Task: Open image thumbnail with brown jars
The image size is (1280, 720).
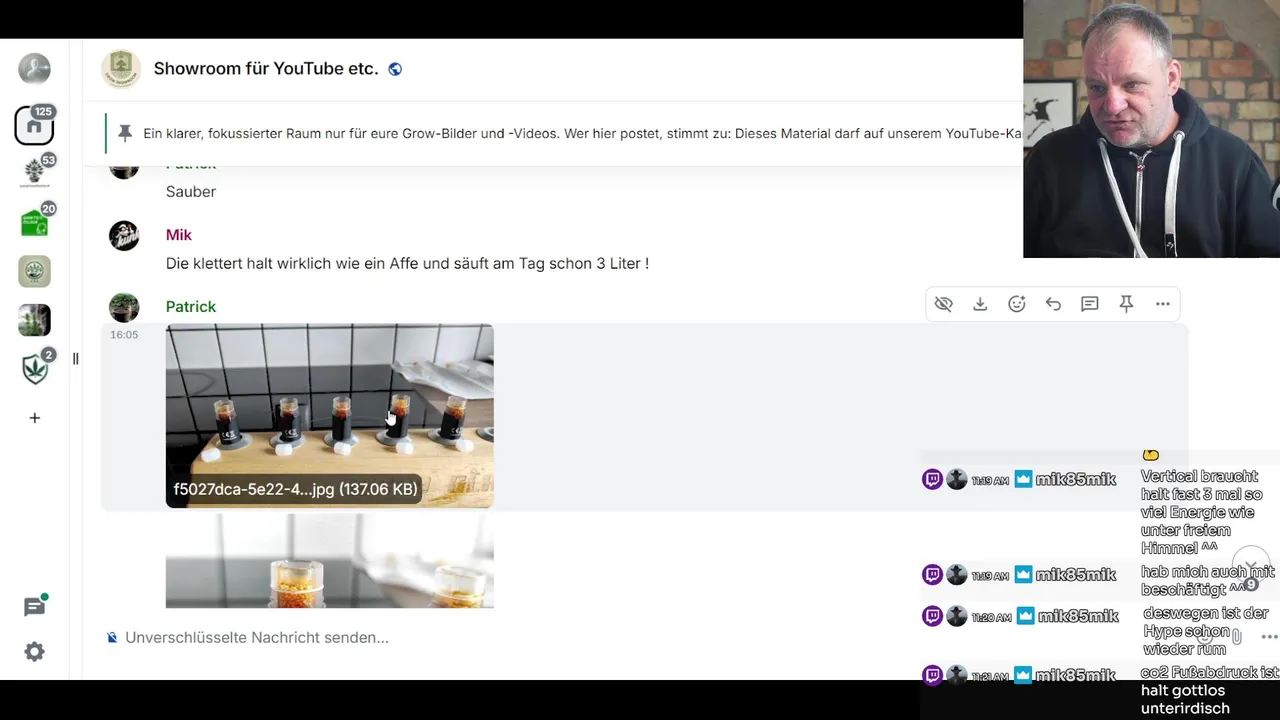Action: [x=329, y=415]
